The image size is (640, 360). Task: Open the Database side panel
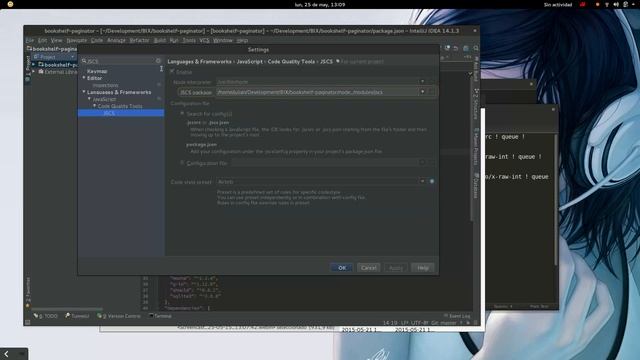(476, 186)
